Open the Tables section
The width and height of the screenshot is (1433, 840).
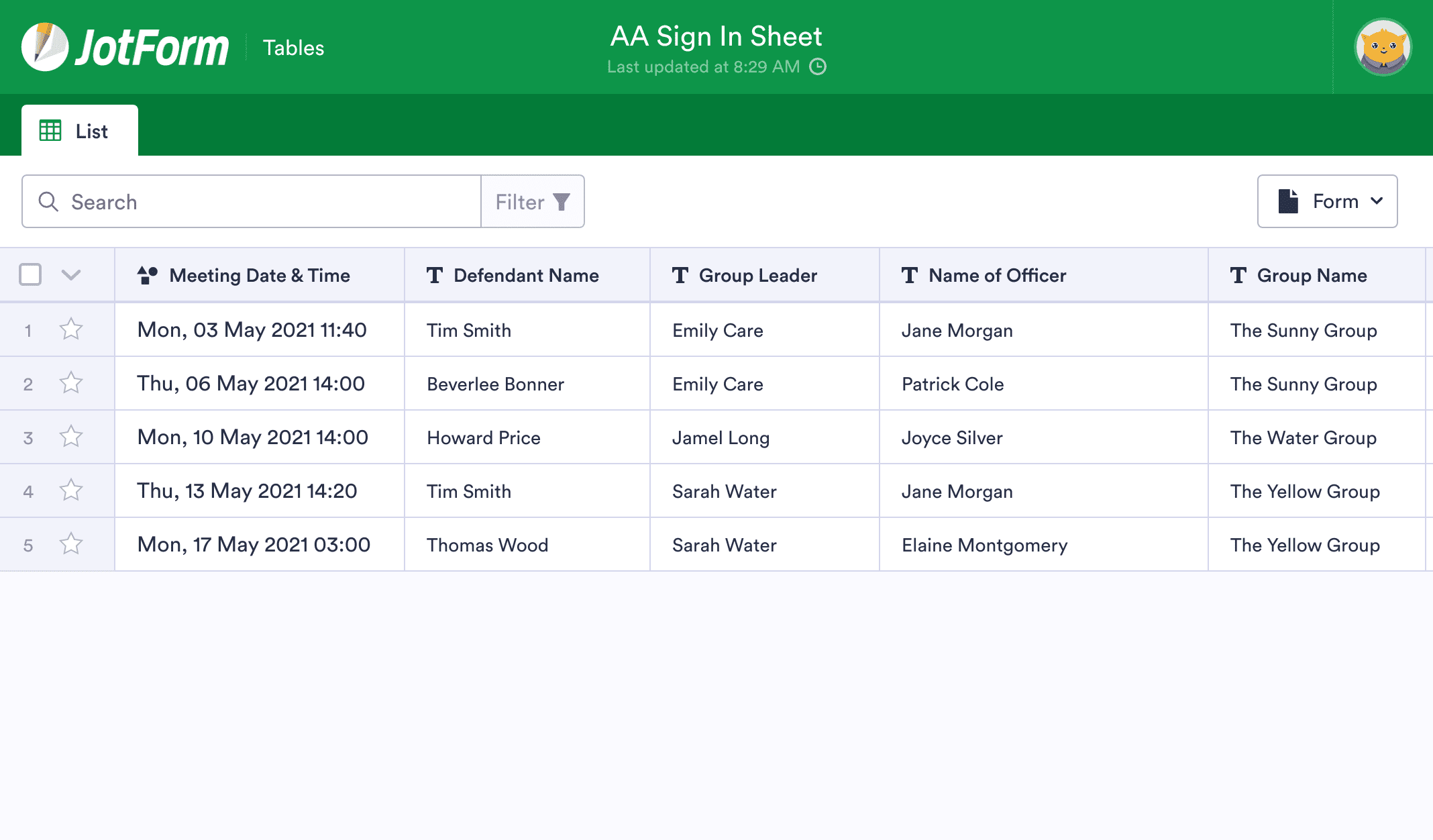tap(293, 47)
